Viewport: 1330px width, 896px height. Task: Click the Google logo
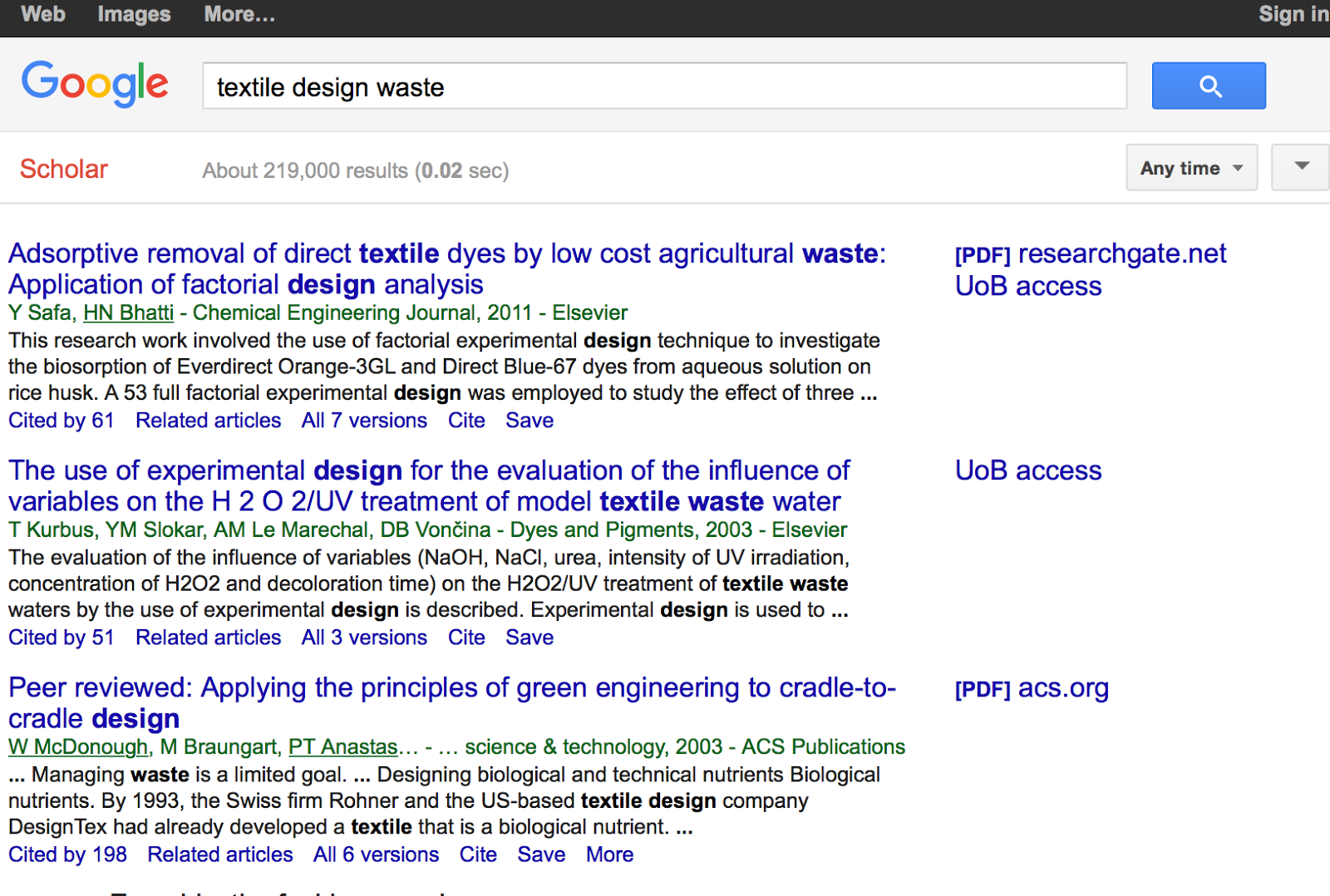95,84
